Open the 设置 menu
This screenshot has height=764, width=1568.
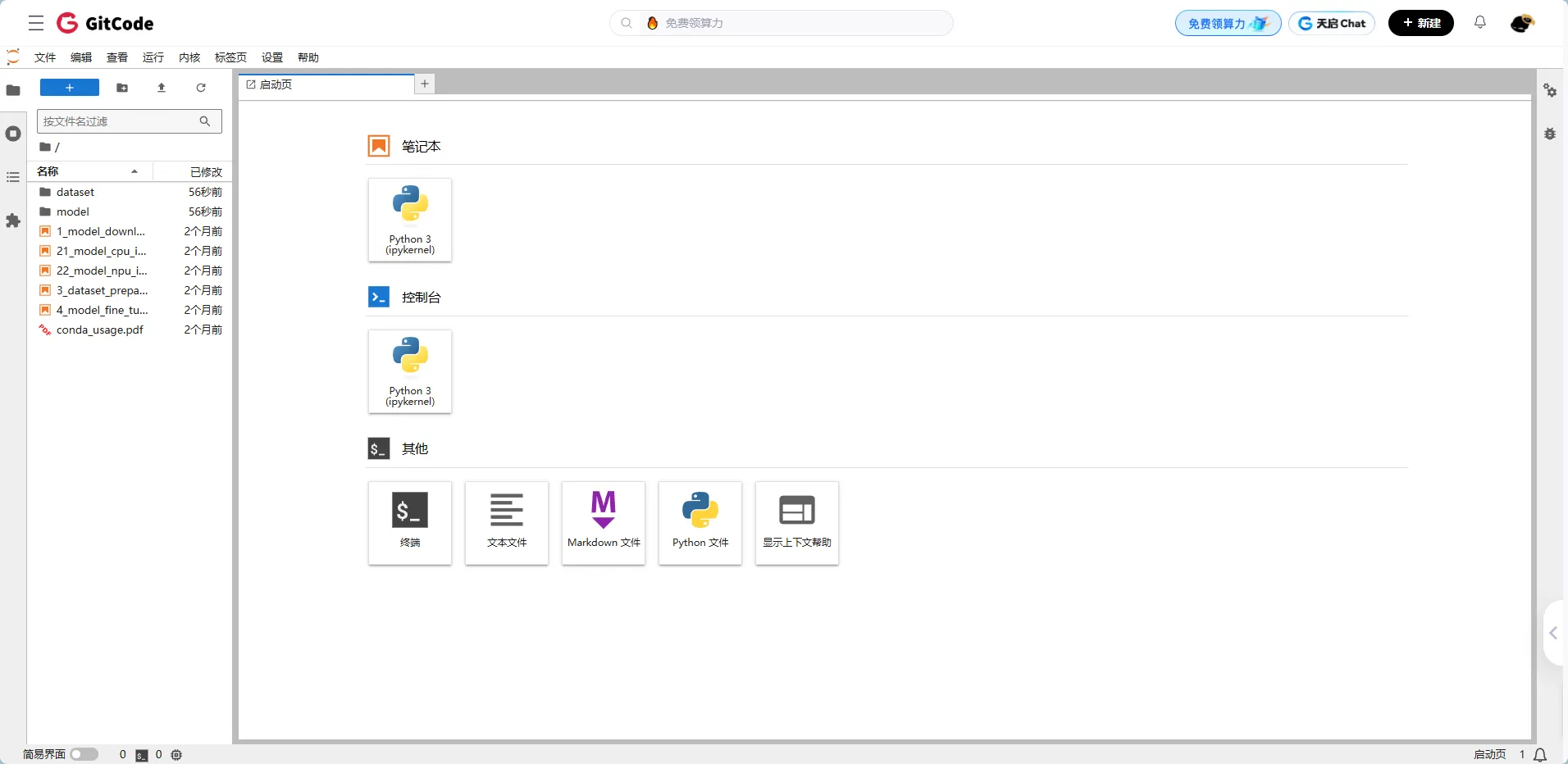point(272,57)
